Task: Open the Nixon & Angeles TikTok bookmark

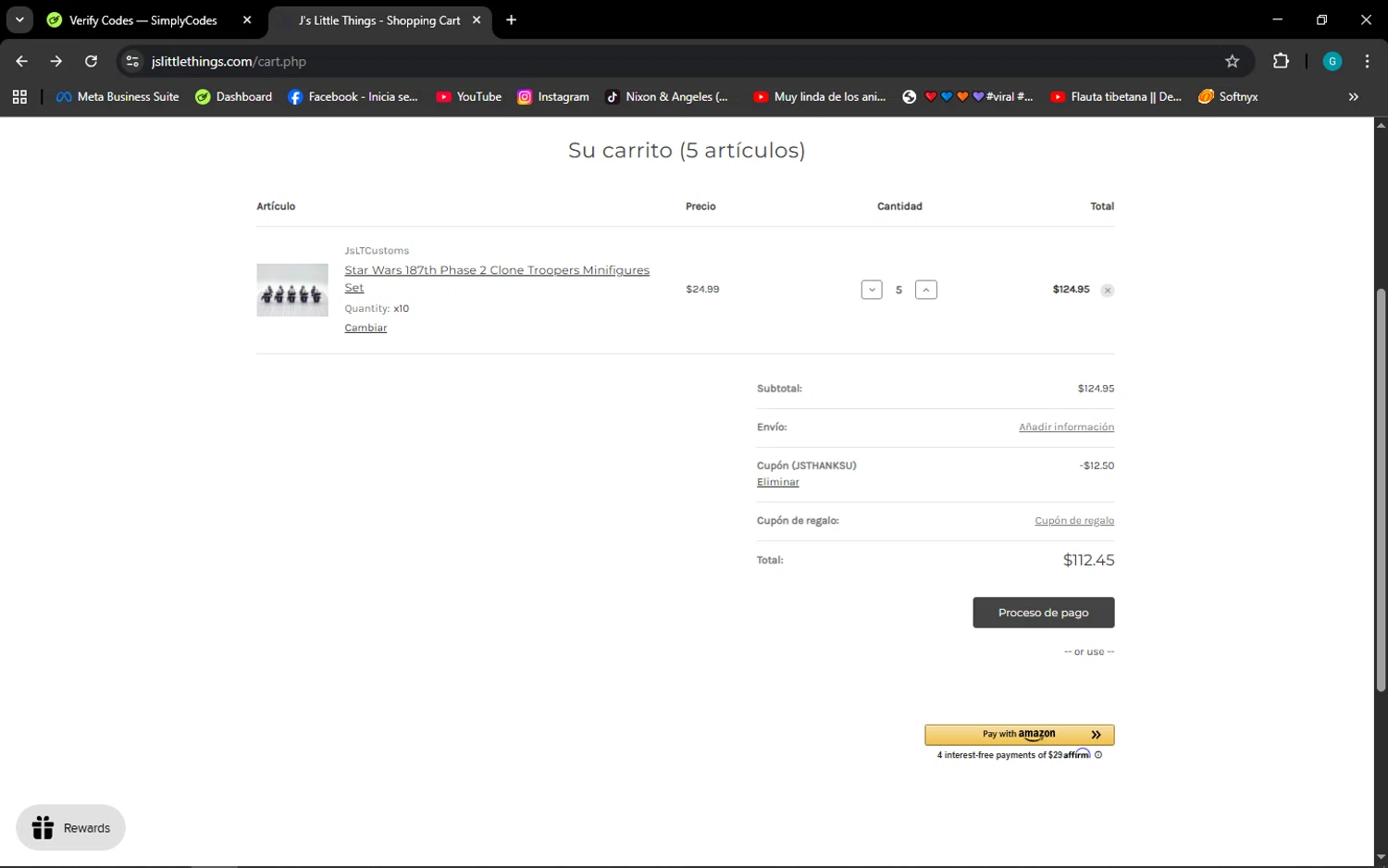Action: click(x=666, y=96)
